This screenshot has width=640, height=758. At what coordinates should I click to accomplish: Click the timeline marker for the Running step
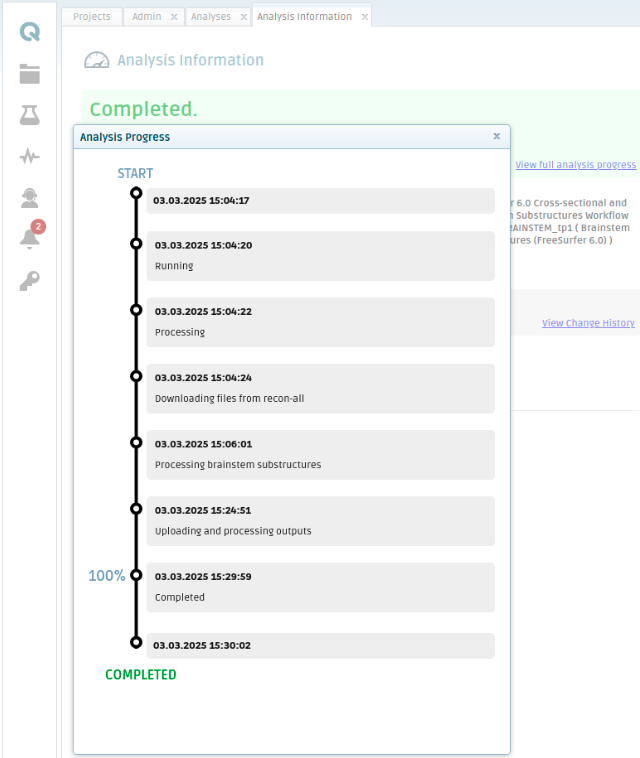point(136,244)
